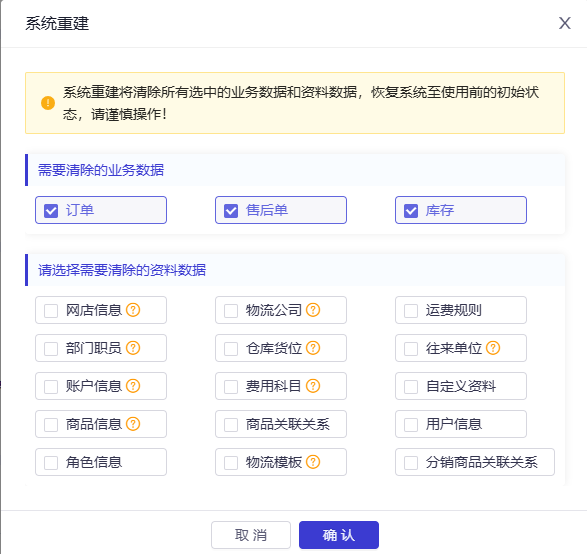Close the 系统重建 dialog
Screen dimensions: 587x554
pos(565,23)
